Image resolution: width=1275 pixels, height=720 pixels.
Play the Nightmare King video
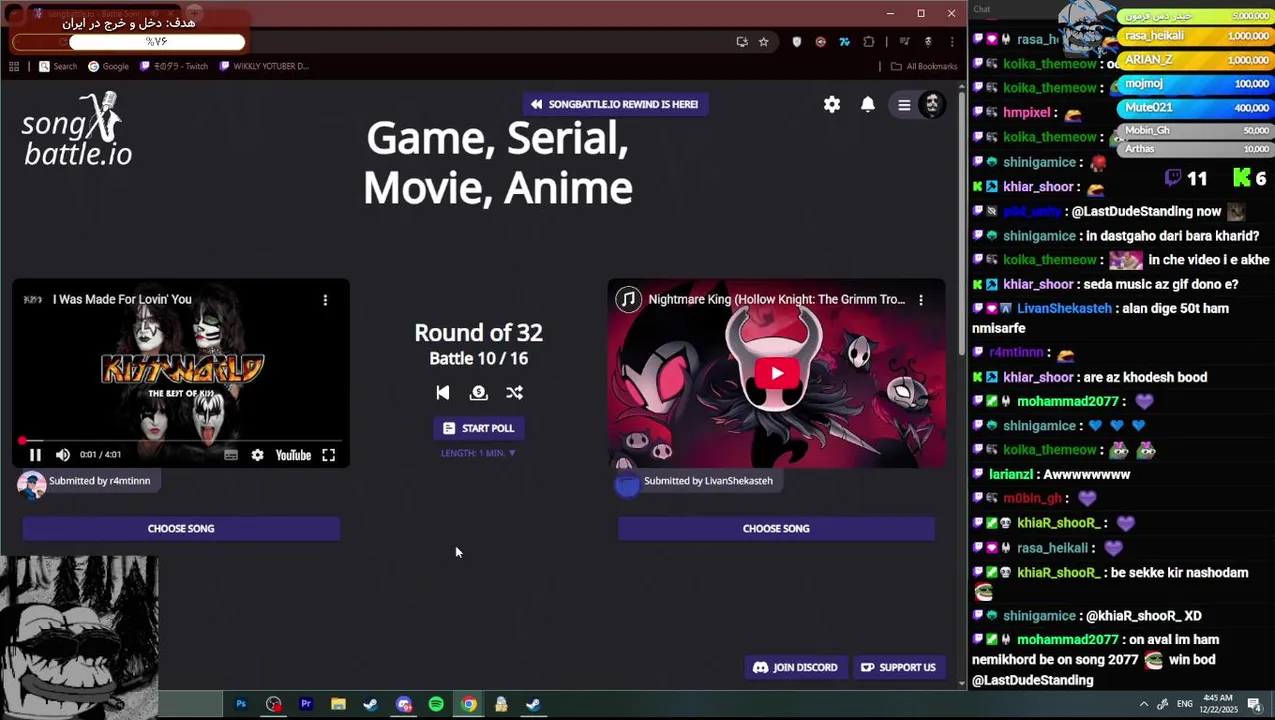pos(777,374)
